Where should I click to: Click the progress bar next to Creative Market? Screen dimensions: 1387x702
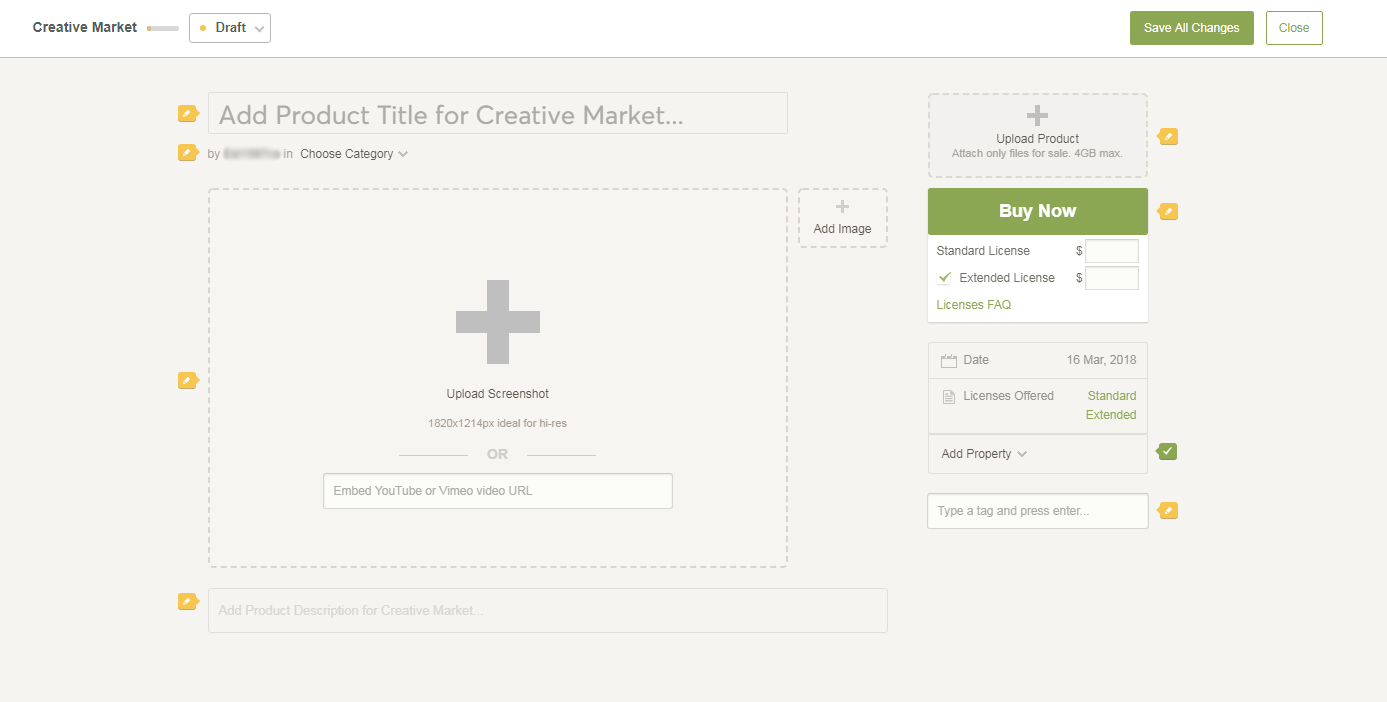point(162,28)
